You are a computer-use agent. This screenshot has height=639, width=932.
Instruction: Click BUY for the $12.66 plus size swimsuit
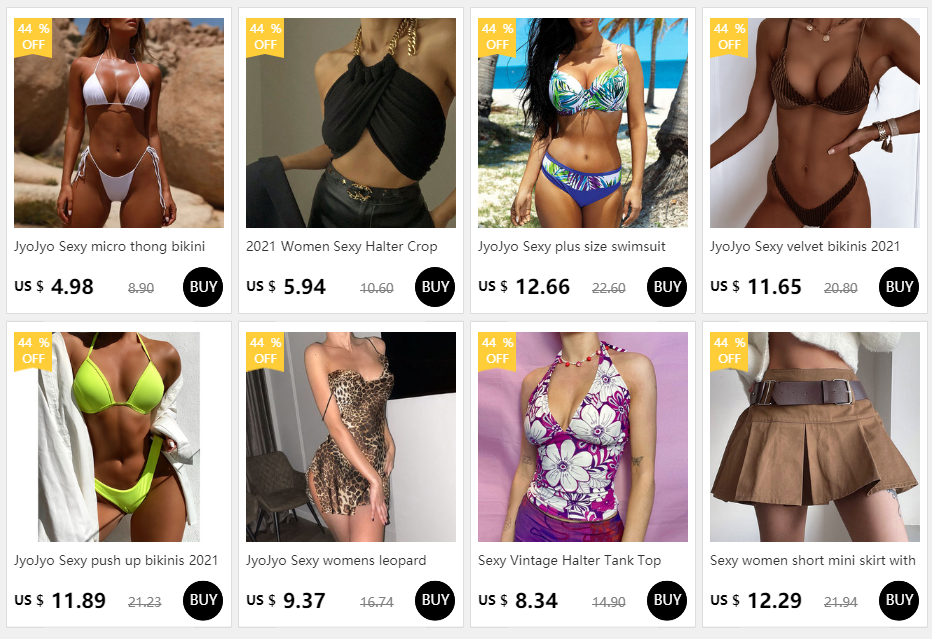tap(666, 287)
